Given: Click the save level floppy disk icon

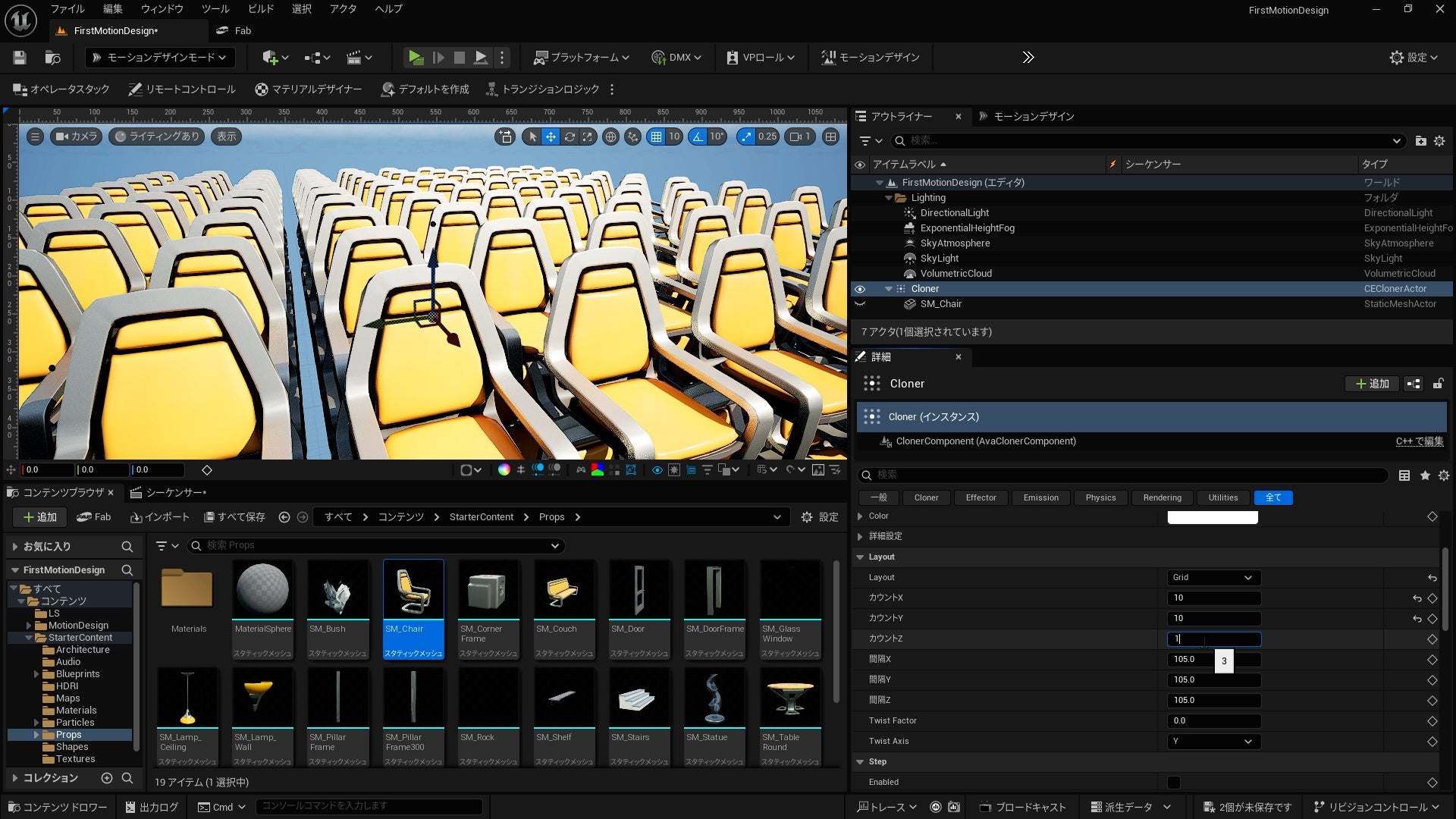Looking at the screenshot, I should pyautogui.click(x=20, y=58).
